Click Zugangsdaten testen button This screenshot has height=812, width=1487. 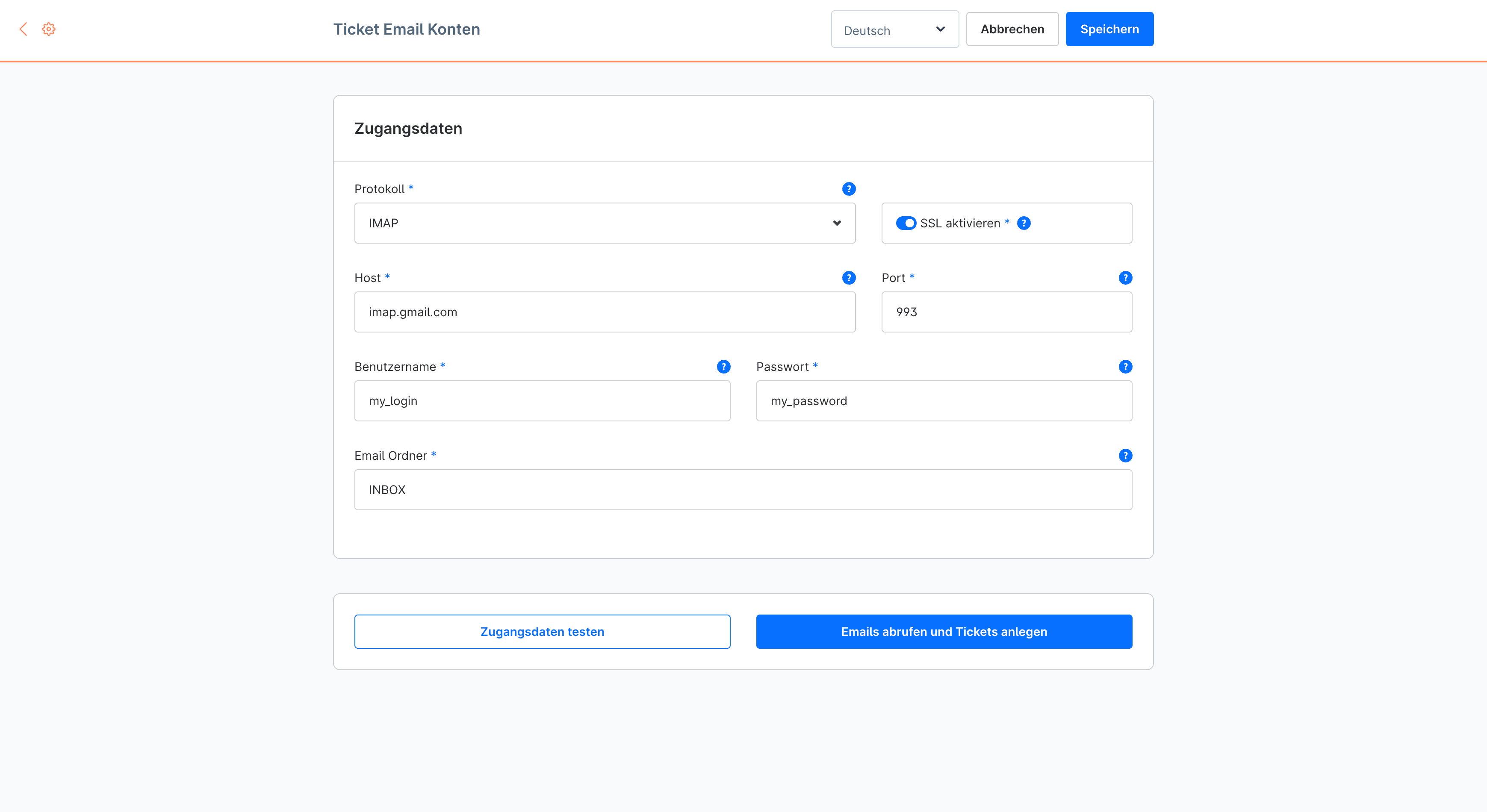click(542, 632)
